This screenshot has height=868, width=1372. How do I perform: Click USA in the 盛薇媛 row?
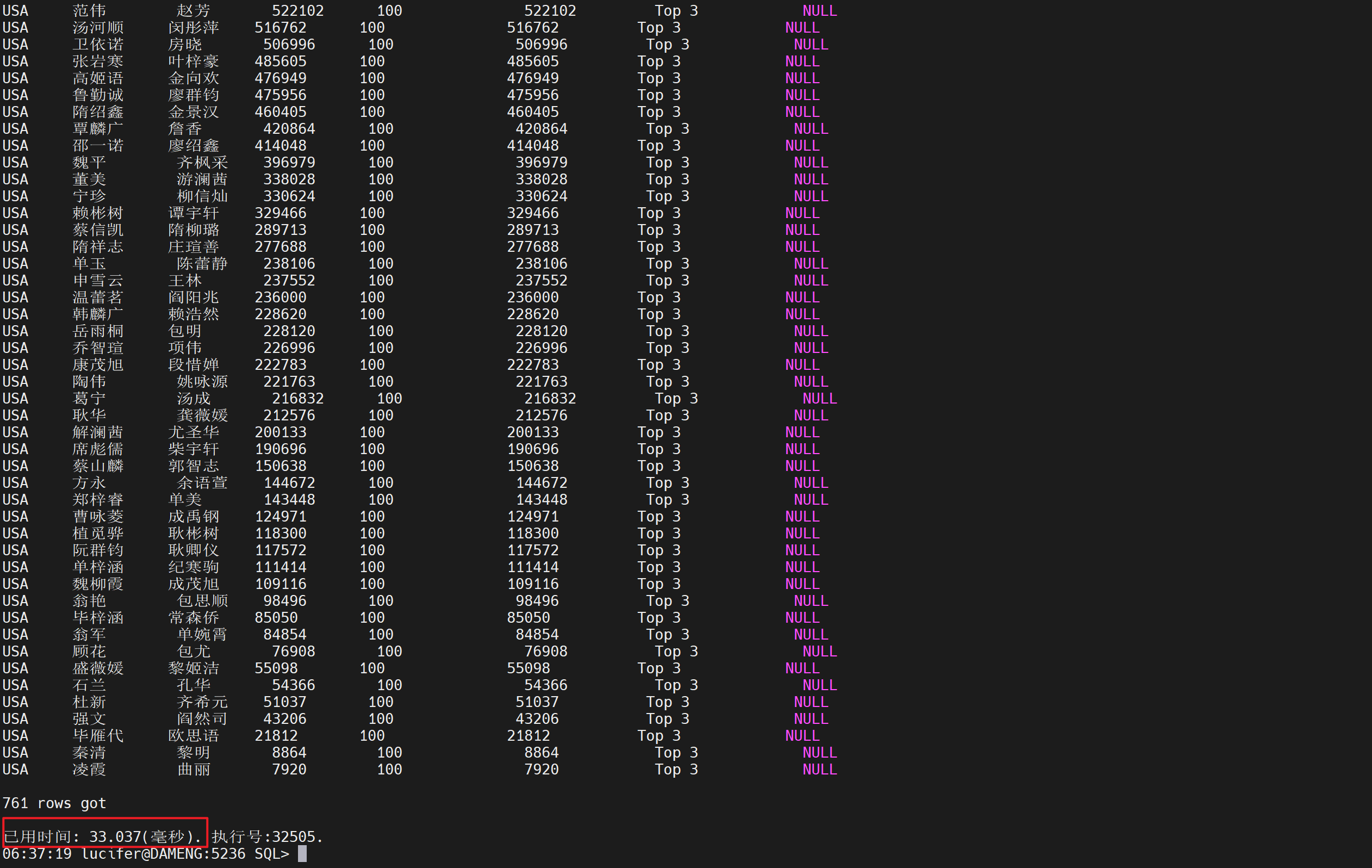pos(15,668)
